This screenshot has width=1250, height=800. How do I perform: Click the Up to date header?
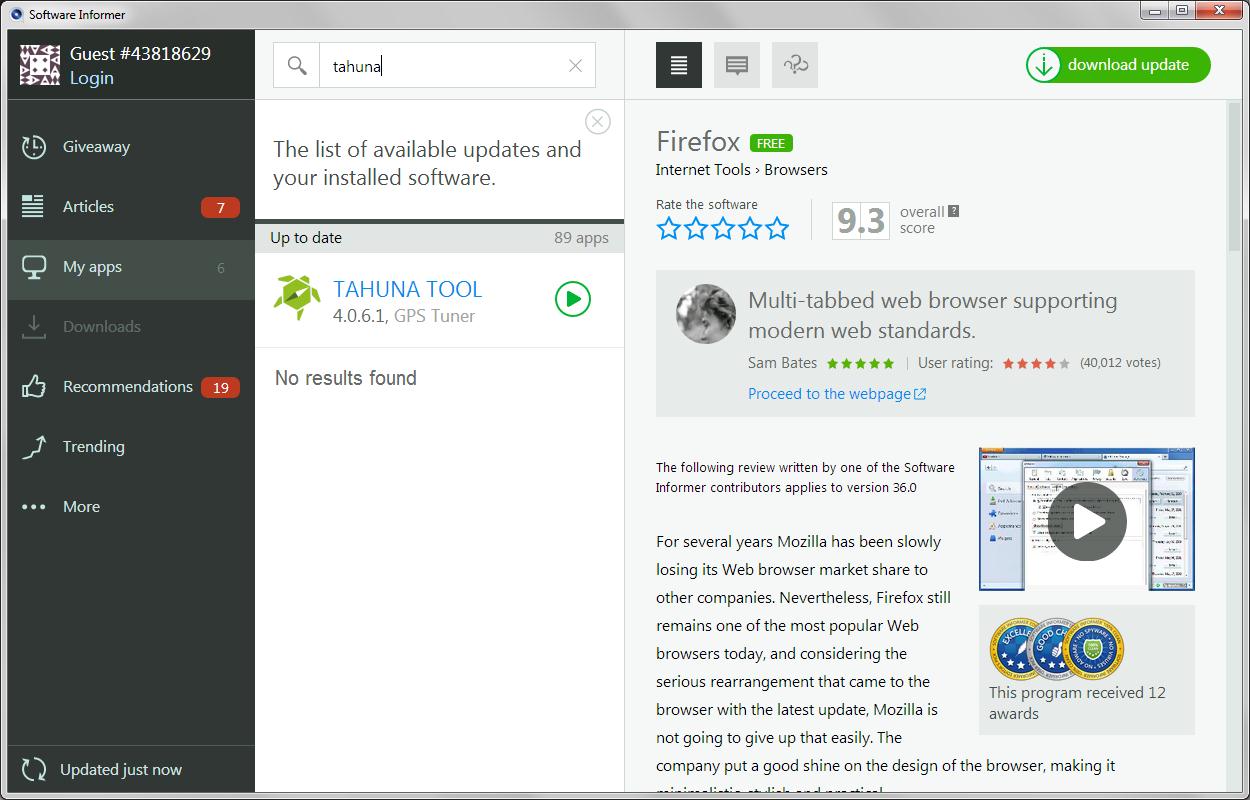[x=306, y=238]
